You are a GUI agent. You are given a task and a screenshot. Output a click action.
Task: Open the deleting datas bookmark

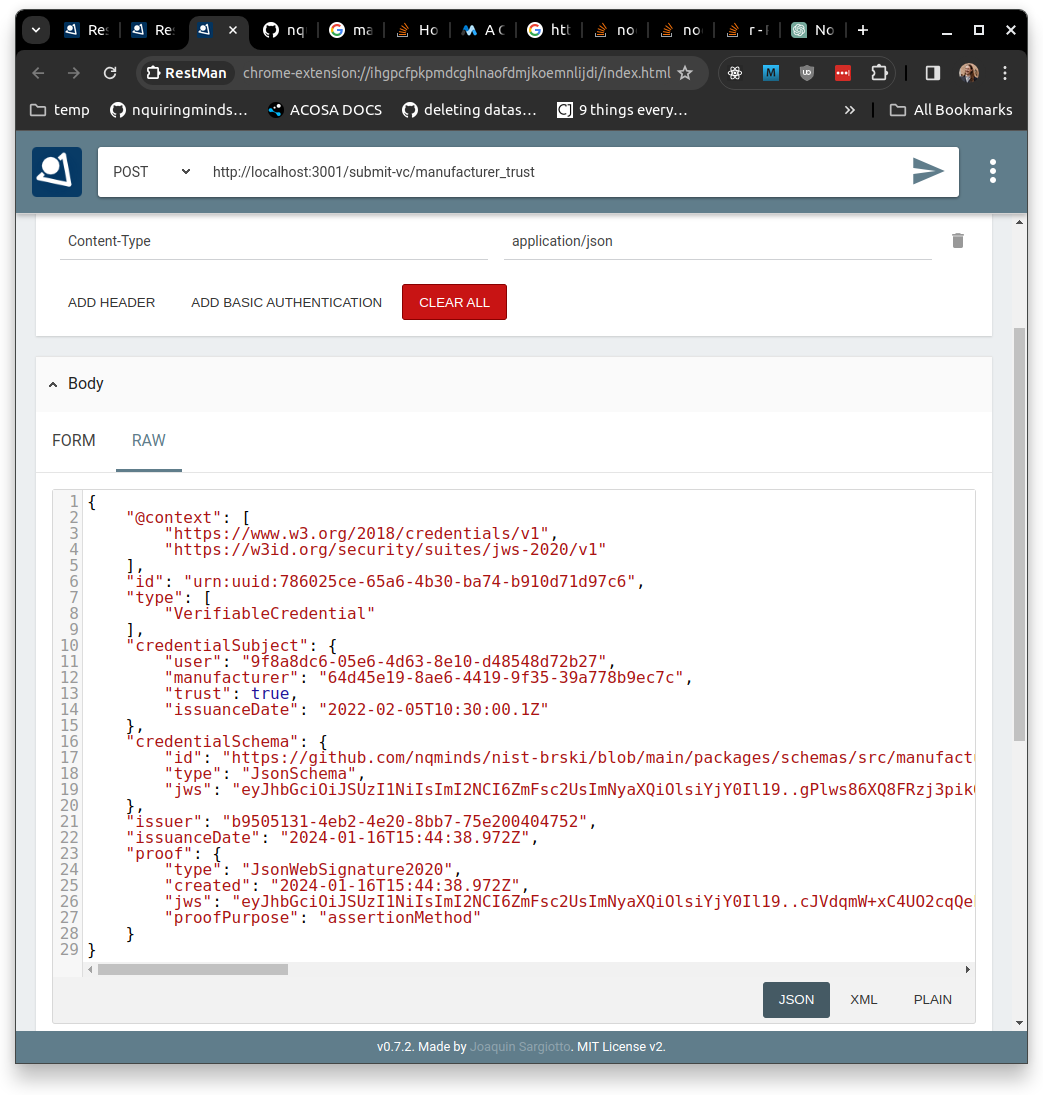pyautogui.click(x=469, y=110)
